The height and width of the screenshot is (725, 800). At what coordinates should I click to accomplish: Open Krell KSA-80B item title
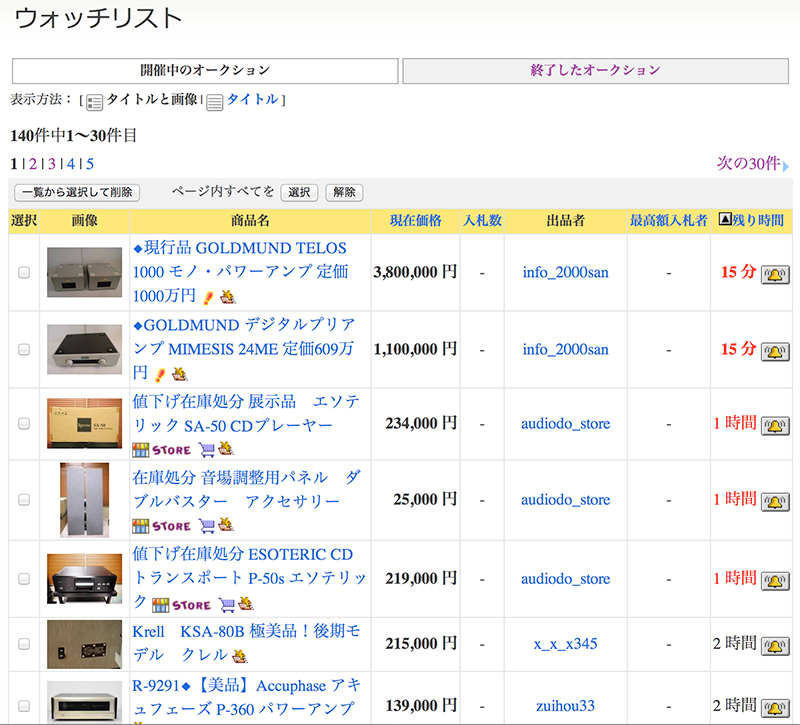(x=246, y=643)
